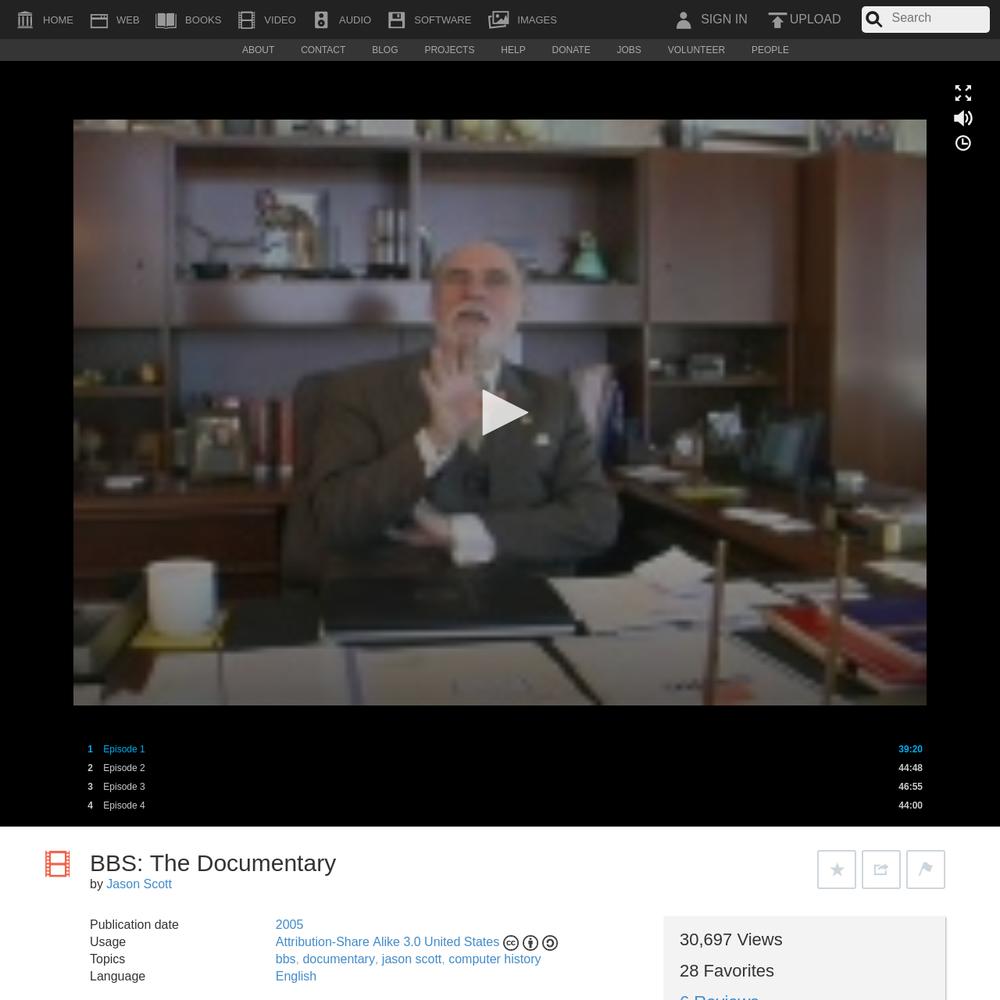Click the 44:00 duration of Episode 4
The height and width of the screenshot is (1000, 1000).
tap(910, 805)
